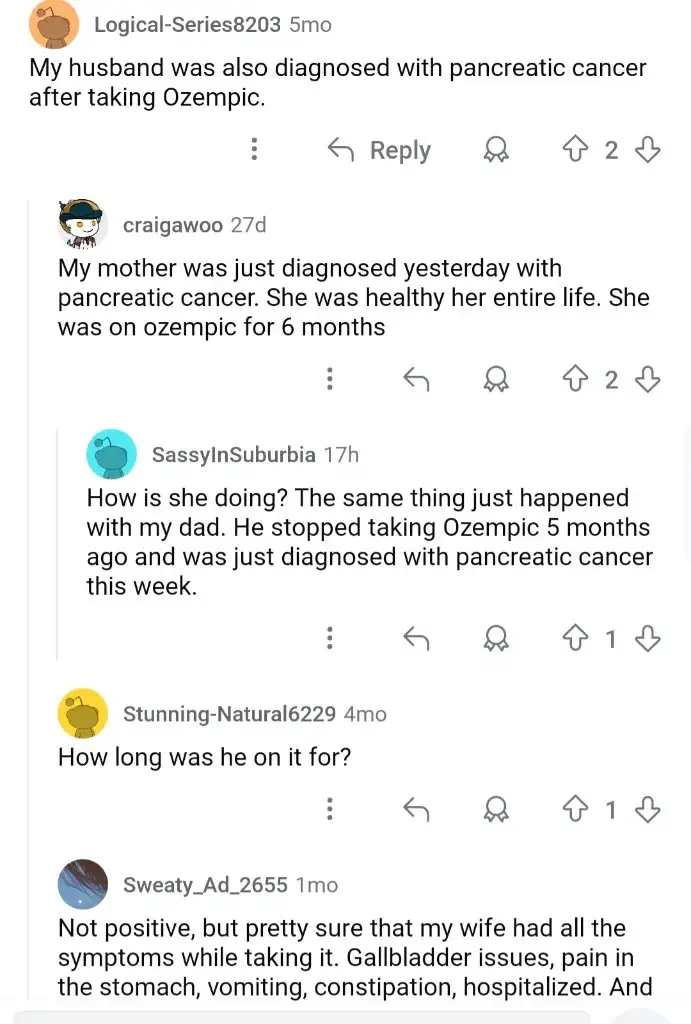
Task: Click reply arrow under Stunning-Natural6229's question
Action: (415, 809)
